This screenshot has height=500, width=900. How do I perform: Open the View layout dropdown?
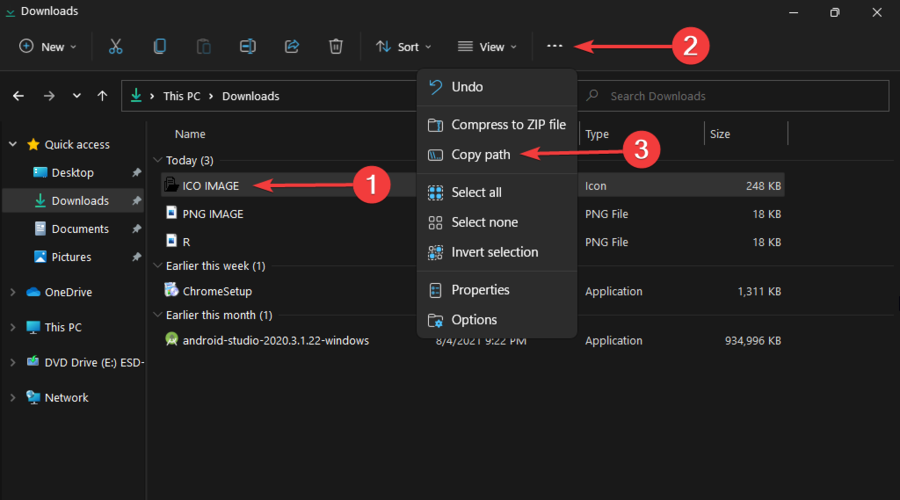pos(487,46)
